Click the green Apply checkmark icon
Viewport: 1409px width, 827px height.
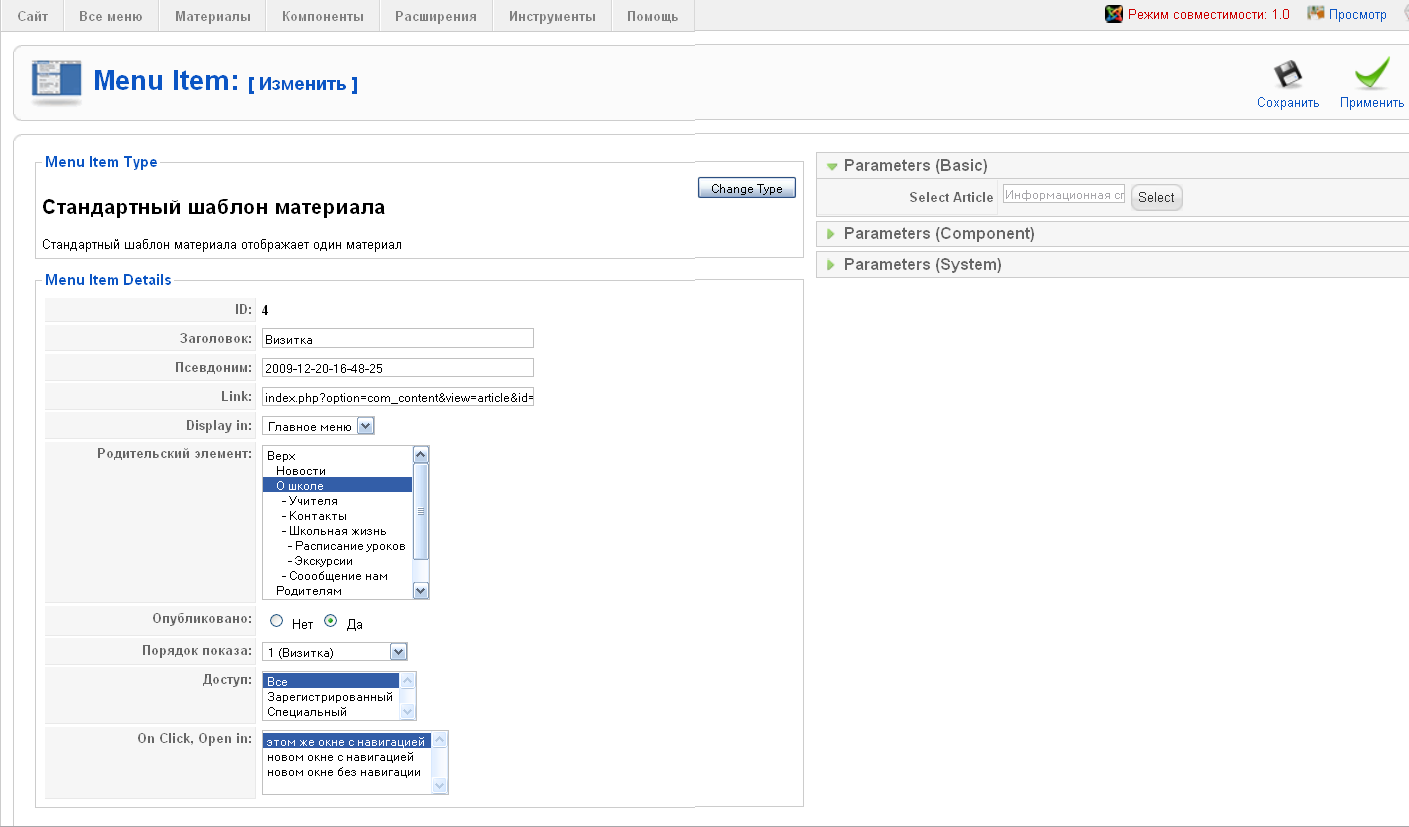point(1371,75)
